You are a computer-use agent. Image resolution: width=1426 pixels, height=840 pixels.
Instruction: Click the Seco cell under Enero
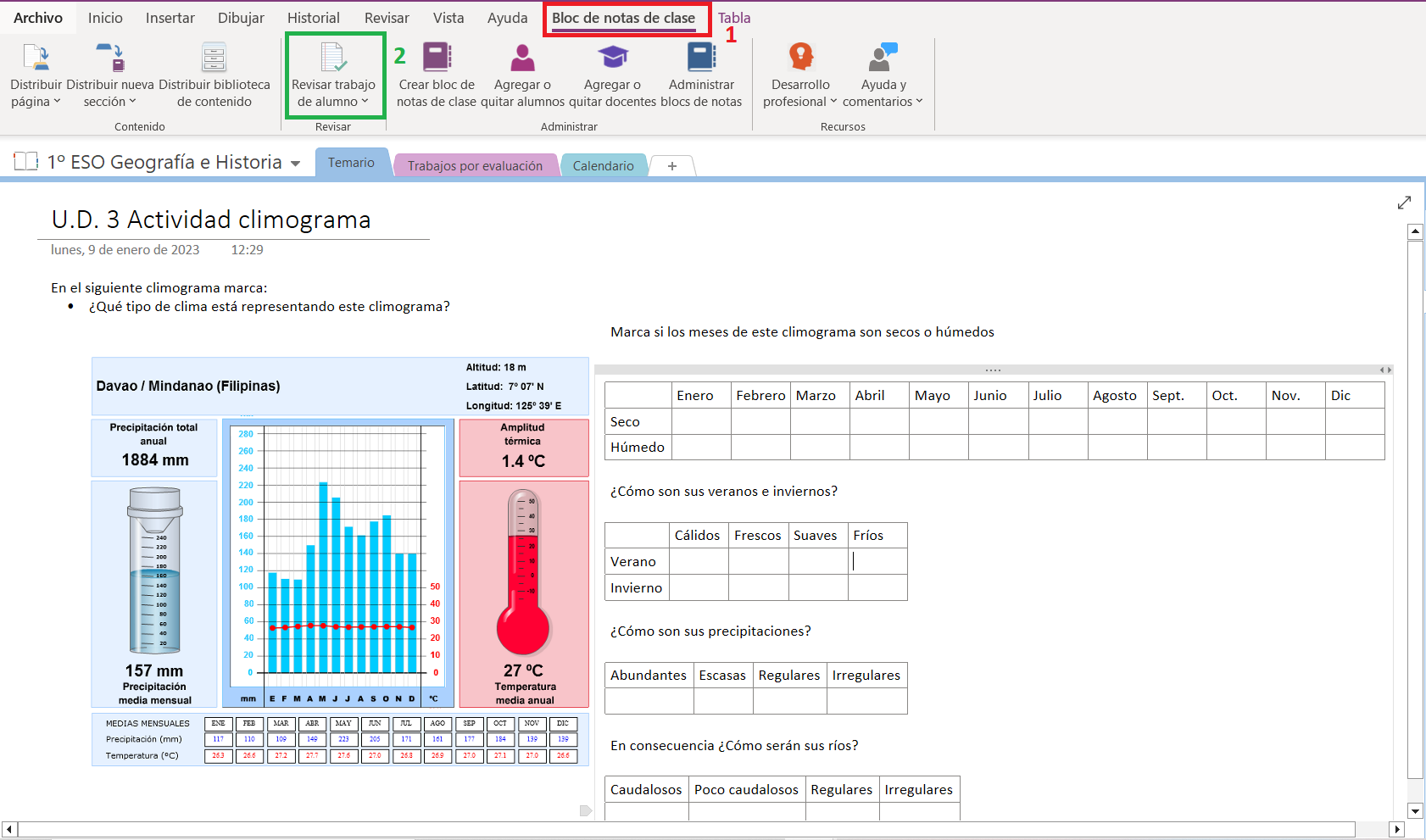click(700, 421)
